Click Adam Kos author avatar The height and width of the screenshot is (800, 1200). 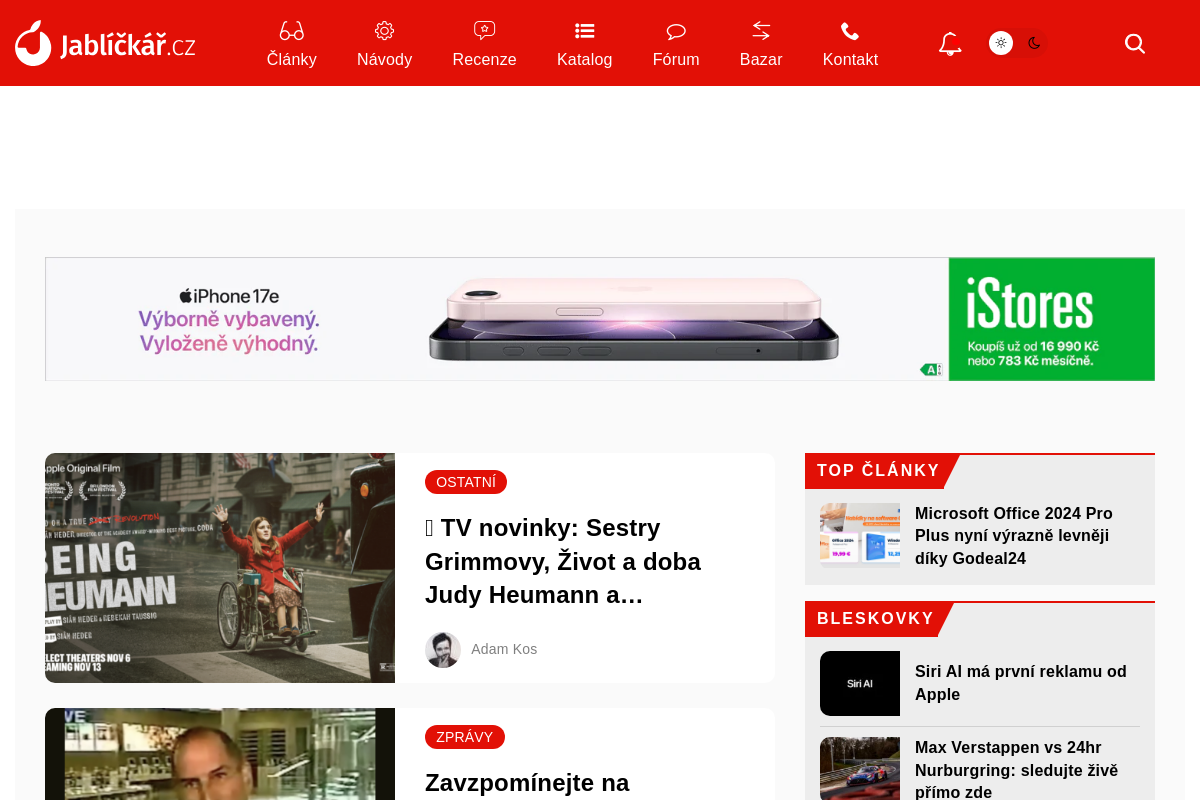(x=443, y=650)
